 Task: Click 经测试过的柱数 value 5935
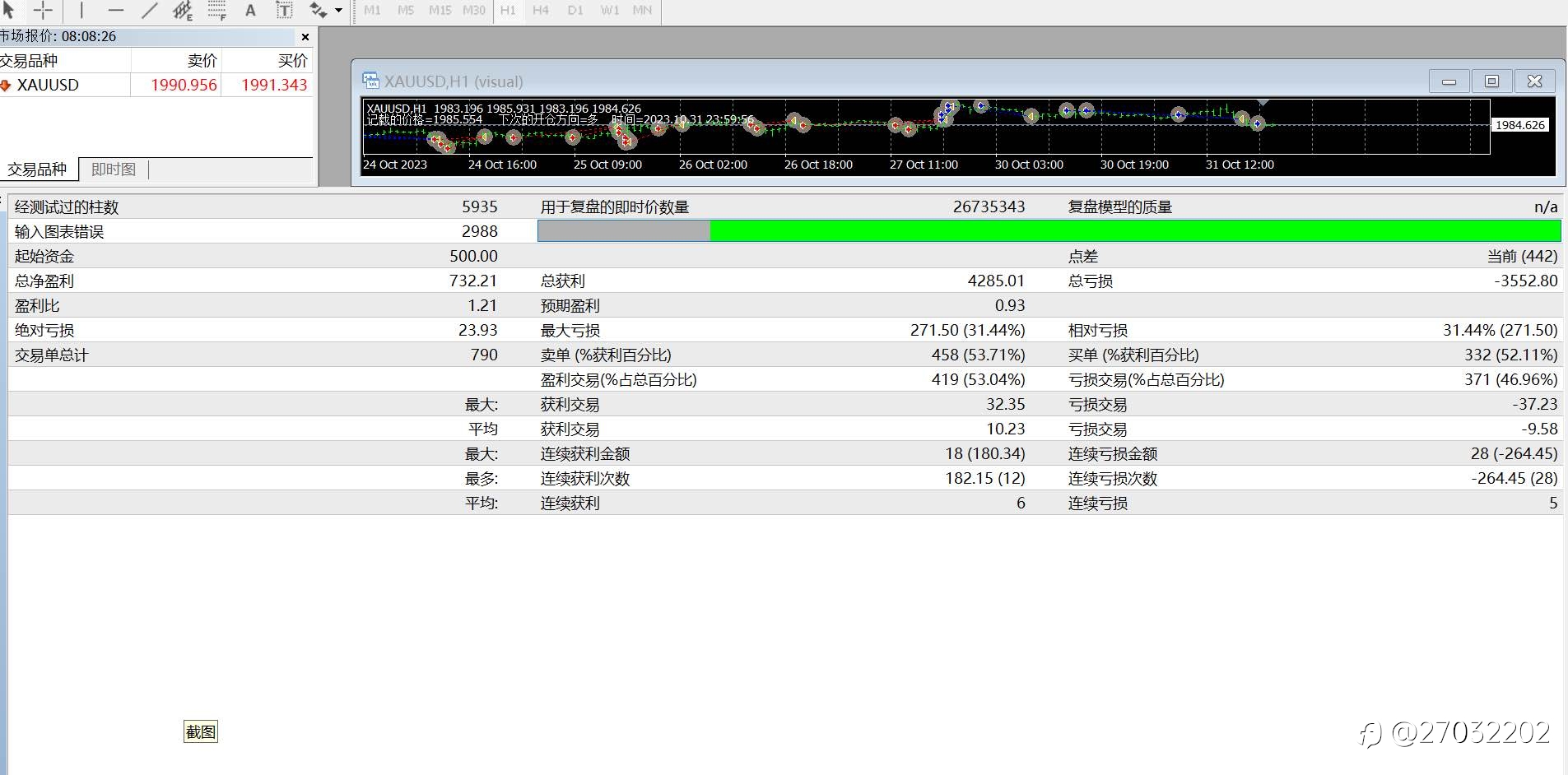(x=480, y=207)
